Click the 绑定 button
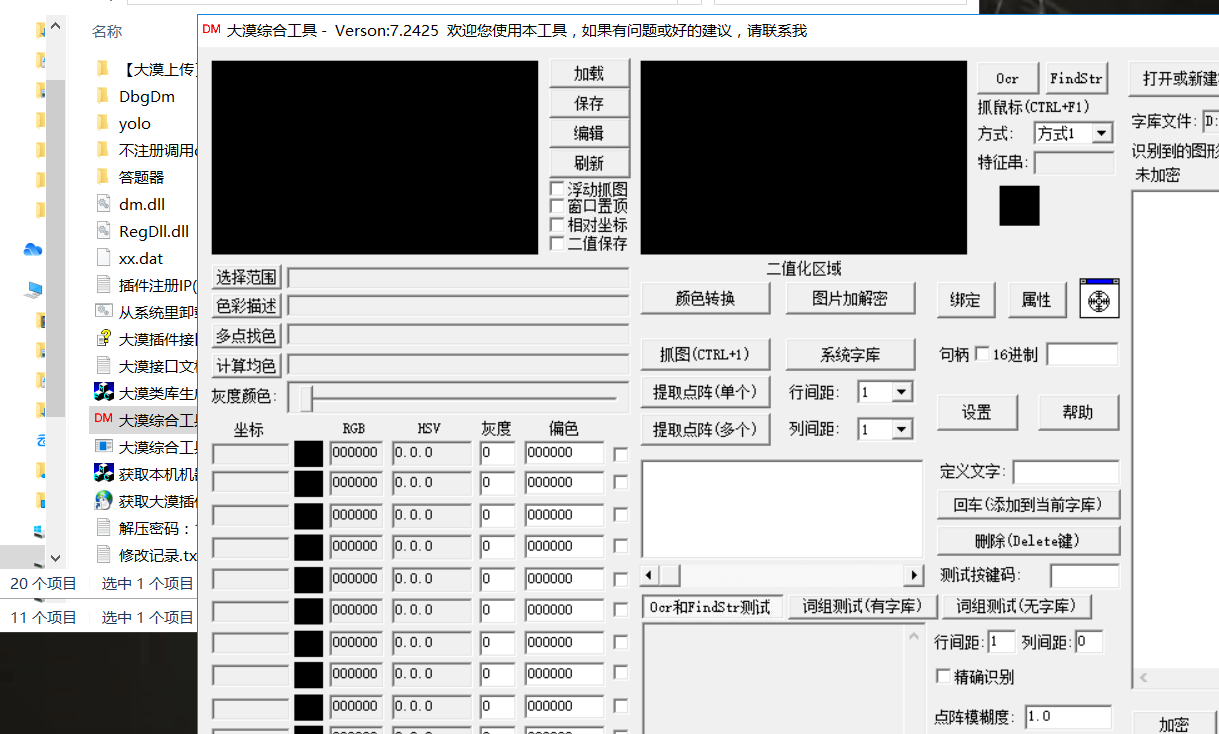 point(965,300)
